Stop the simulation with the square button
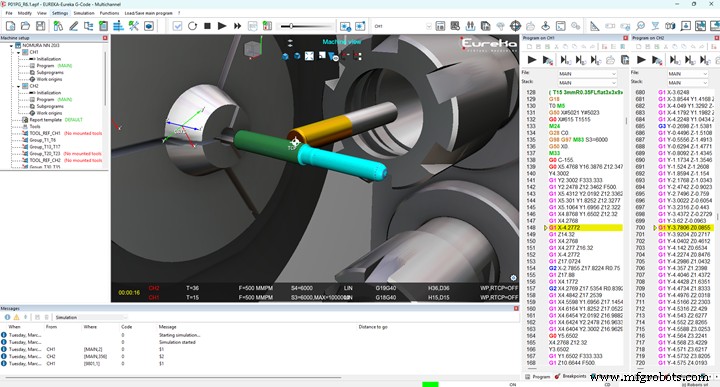 tap(207, 26)
